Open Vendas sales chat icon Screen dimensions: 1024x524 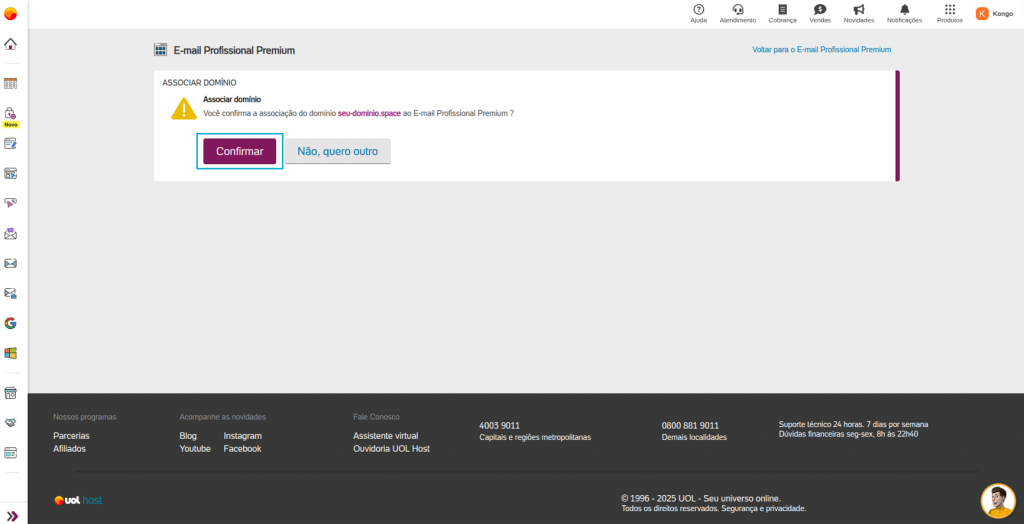point(820,13)
